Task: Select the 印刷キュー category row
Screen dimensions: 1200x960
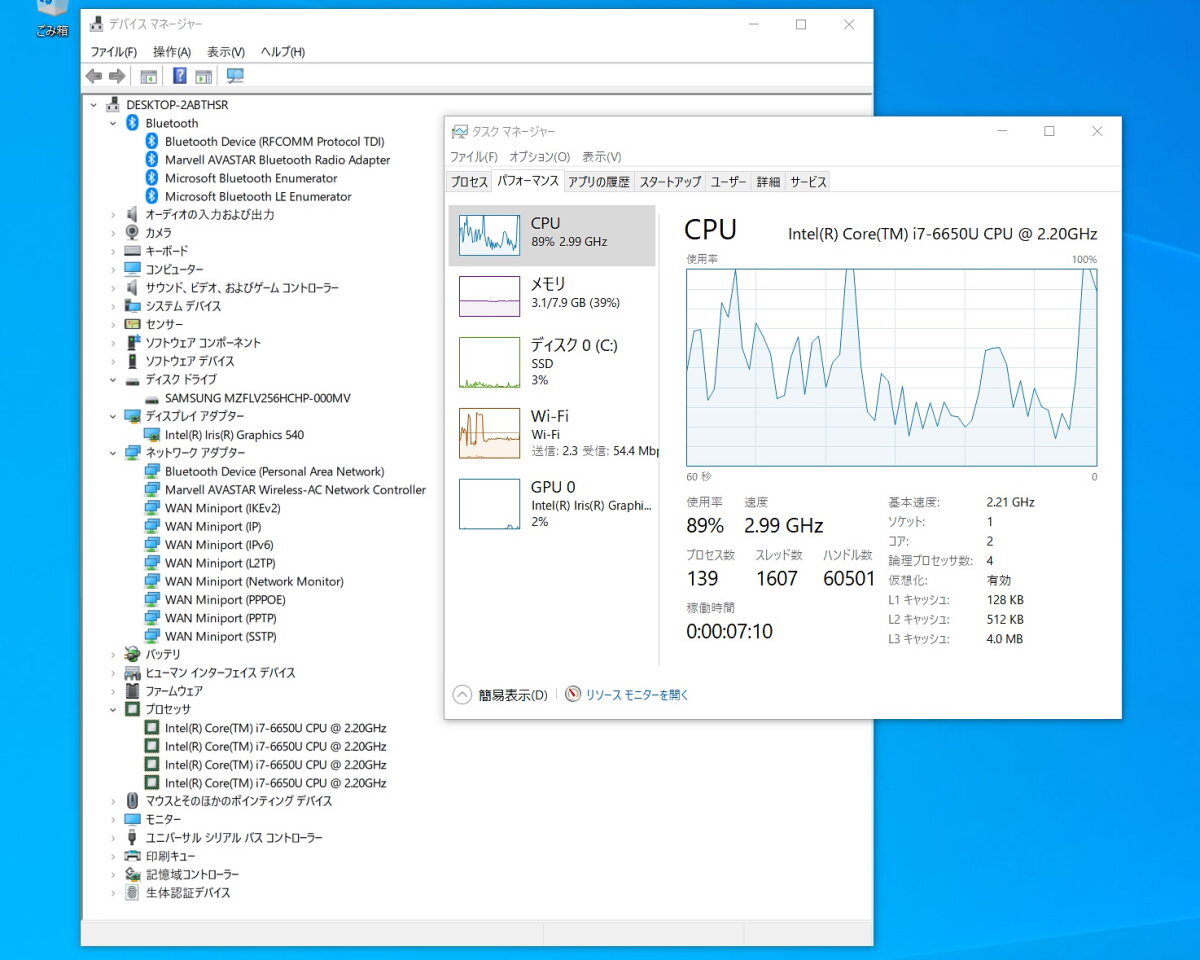Action: pyautogui.click(x=159, y=856)
